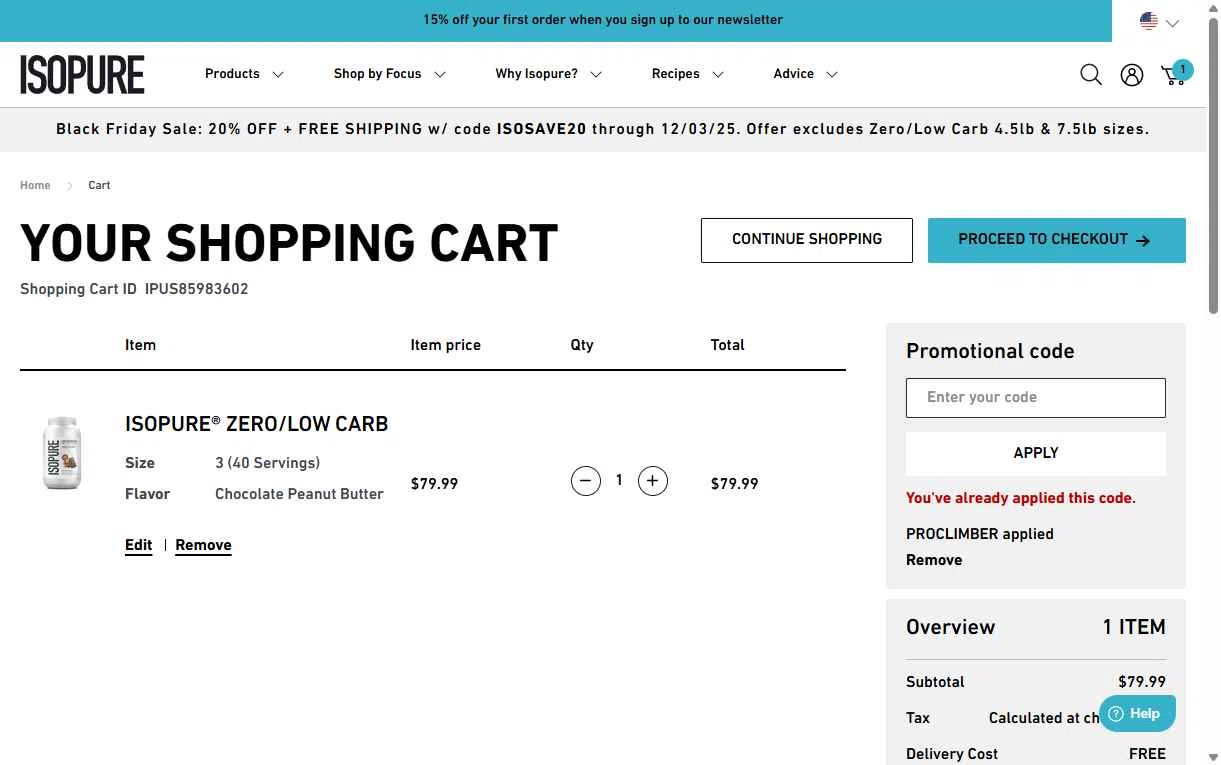The height and width of the screenshot is (765, 1221).
Task: Open the account profile icon
Action: [x=1132, y=75]
